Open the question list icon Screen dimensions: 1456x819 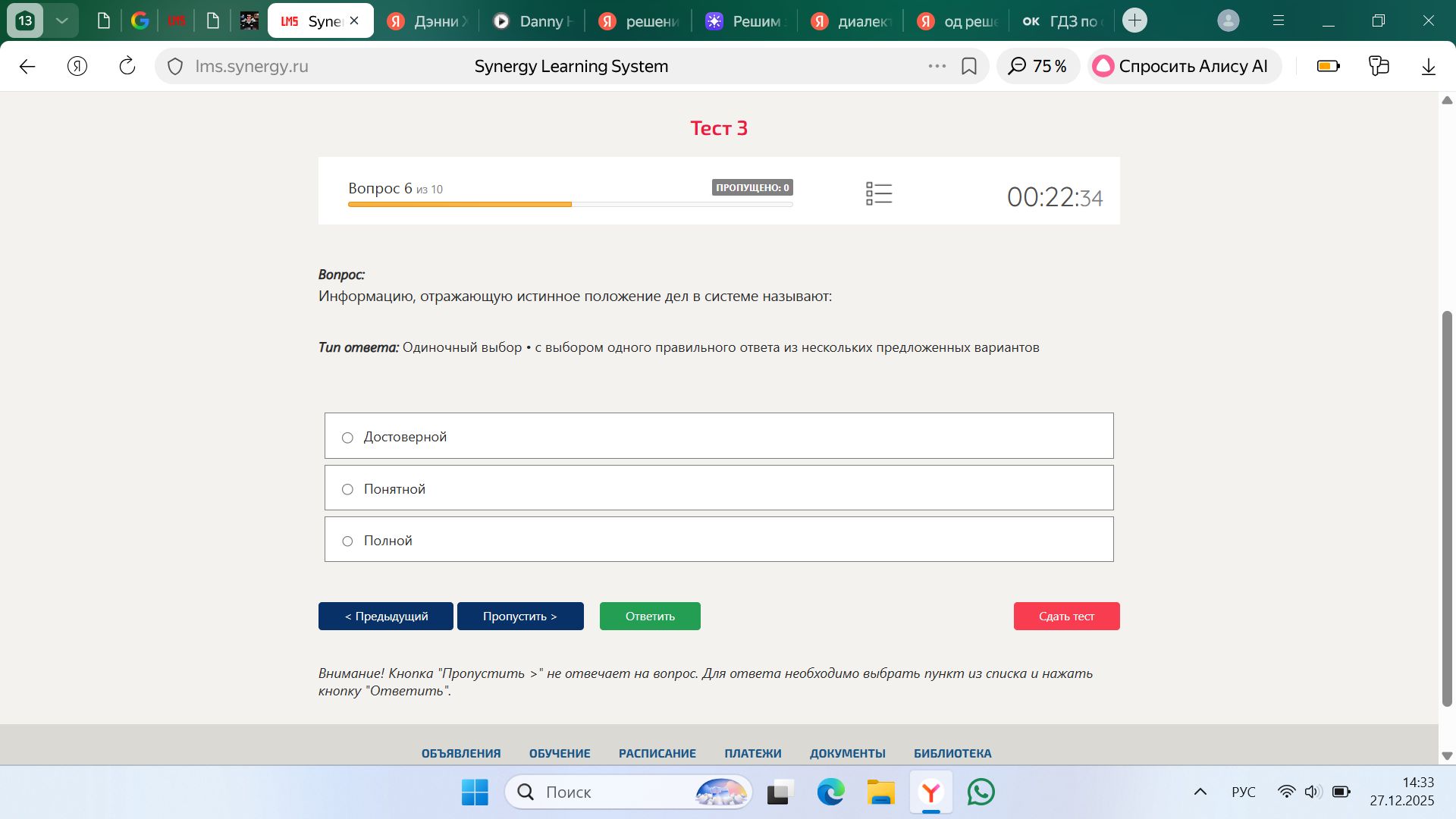(879, 193)
